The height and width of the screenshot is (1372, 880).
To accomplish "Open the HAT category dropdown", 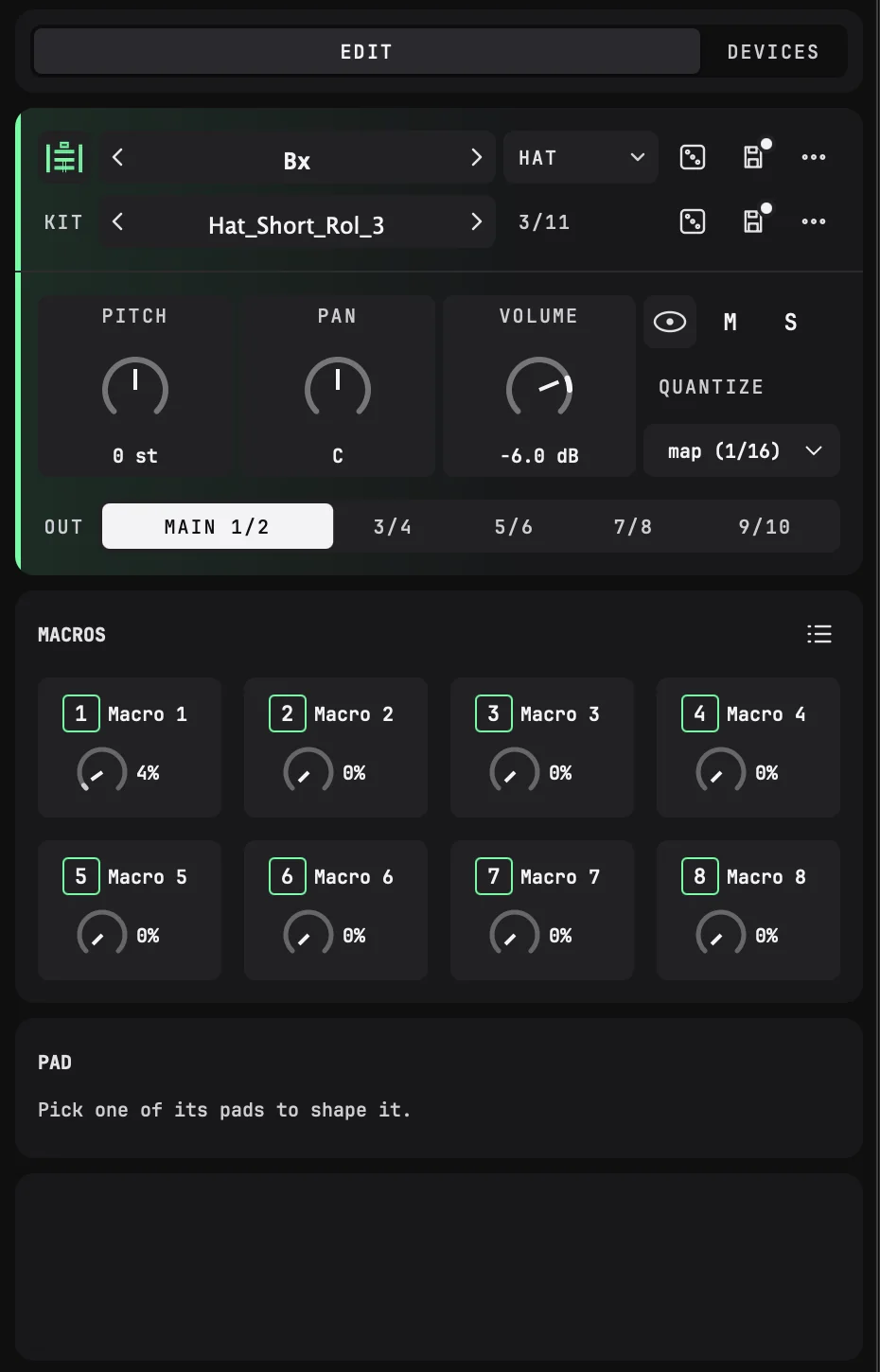I will click(x=581, y=157).
